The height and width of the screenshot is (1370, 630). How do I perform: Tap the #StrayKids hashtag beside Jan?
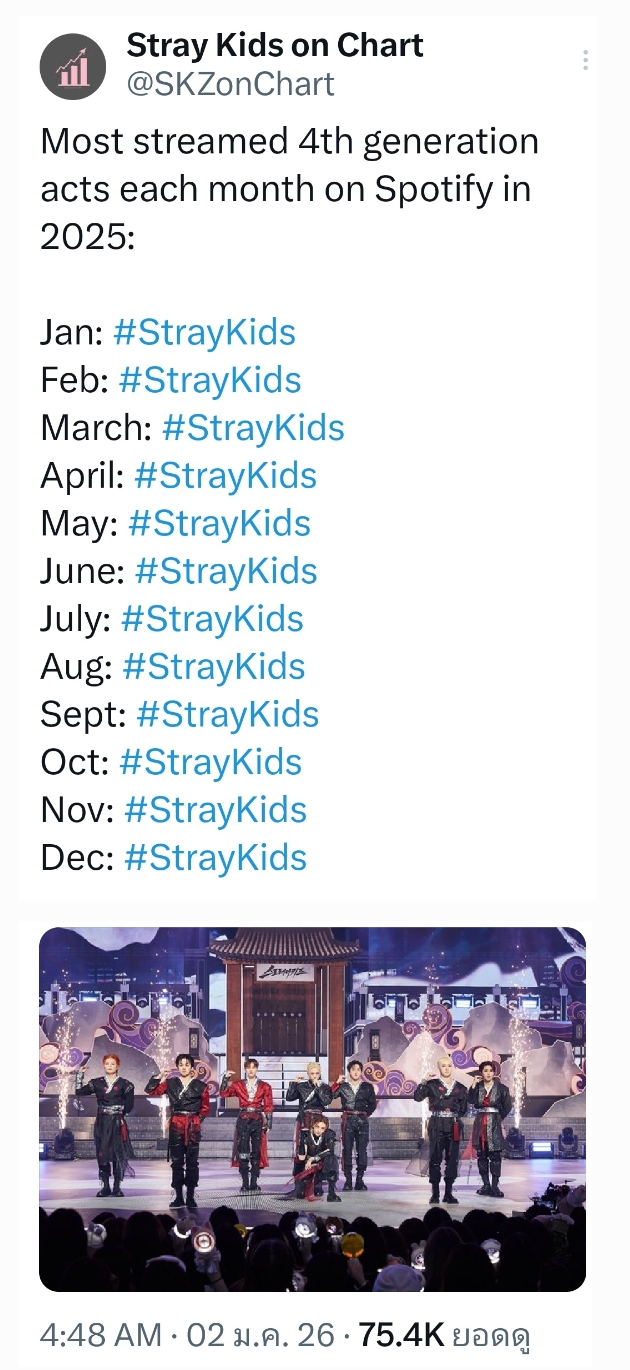pos(204,333)
